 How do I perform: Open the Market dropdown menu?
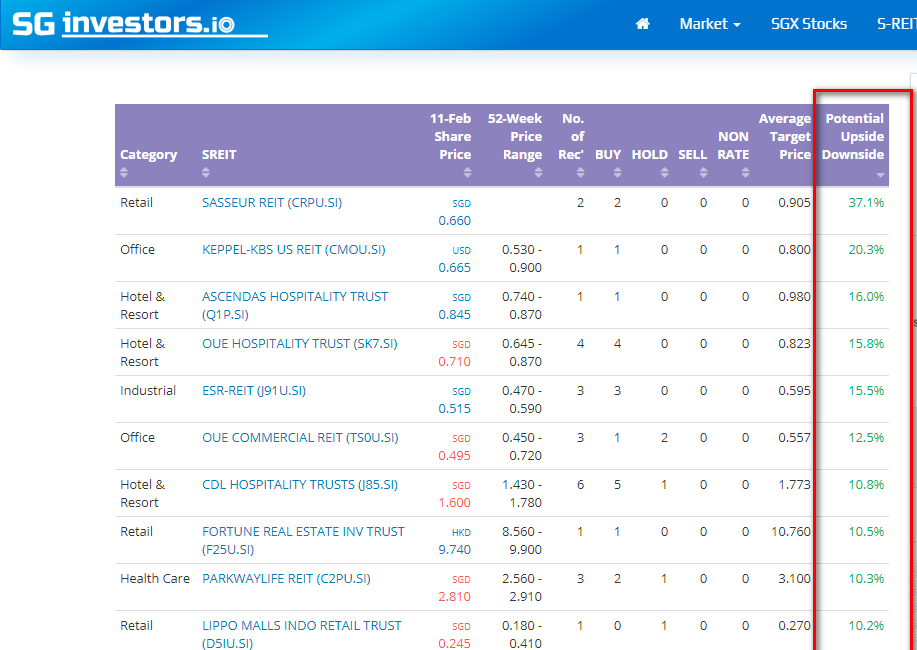710,24
